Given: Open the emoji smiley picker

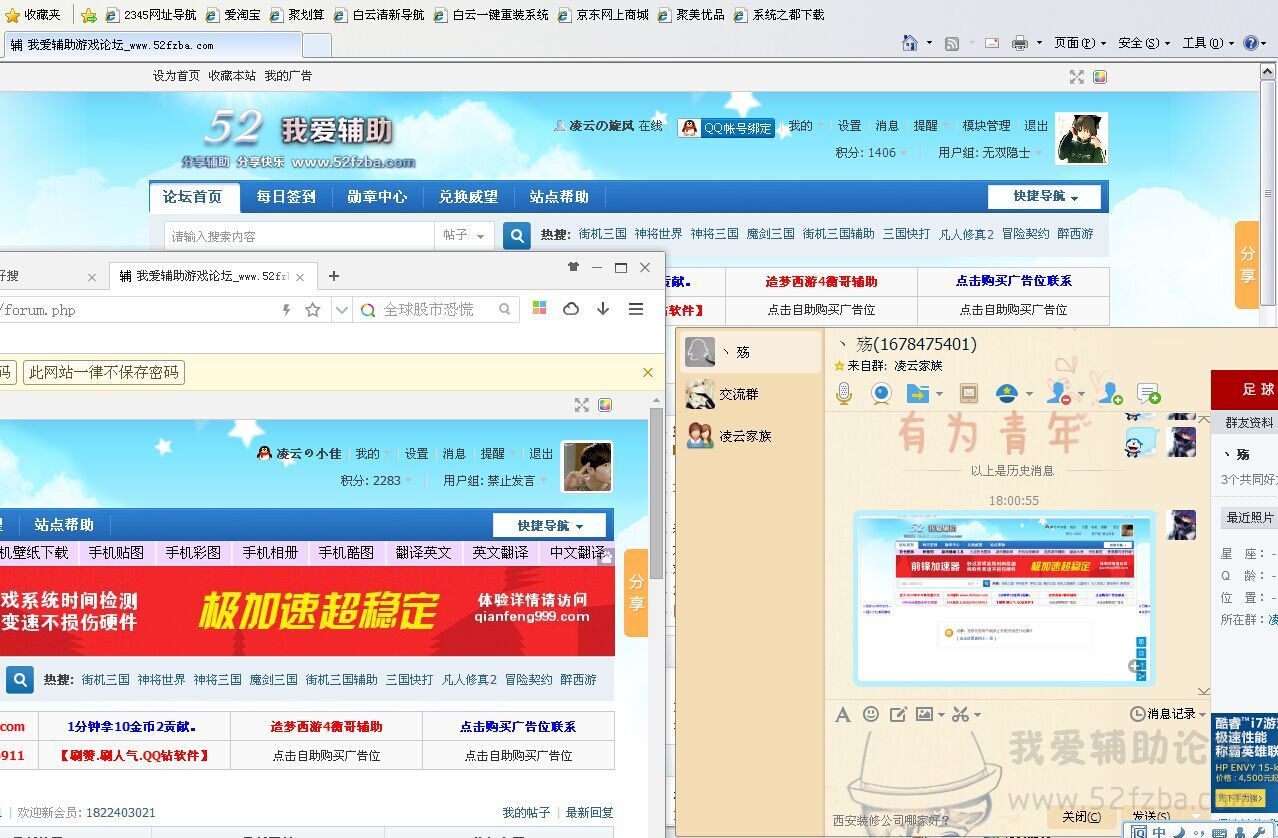Looking at the screenshot, I should [x=871, y=714].
